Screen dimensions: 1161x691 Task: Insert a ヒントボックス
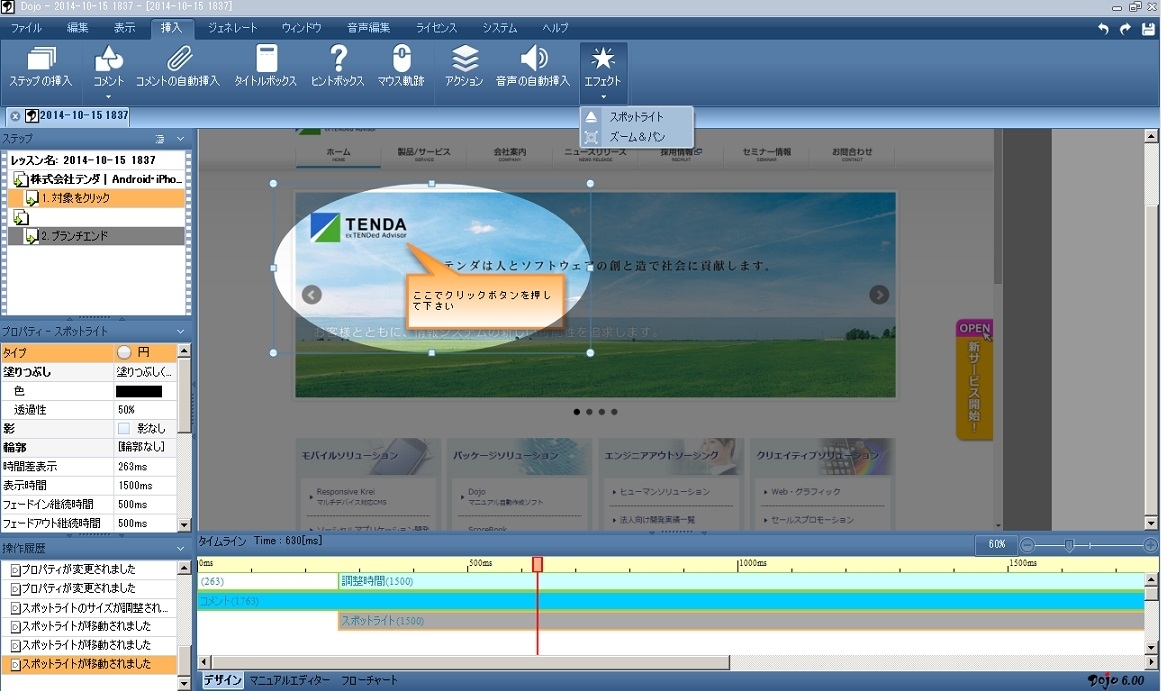[x=338, y=67]
